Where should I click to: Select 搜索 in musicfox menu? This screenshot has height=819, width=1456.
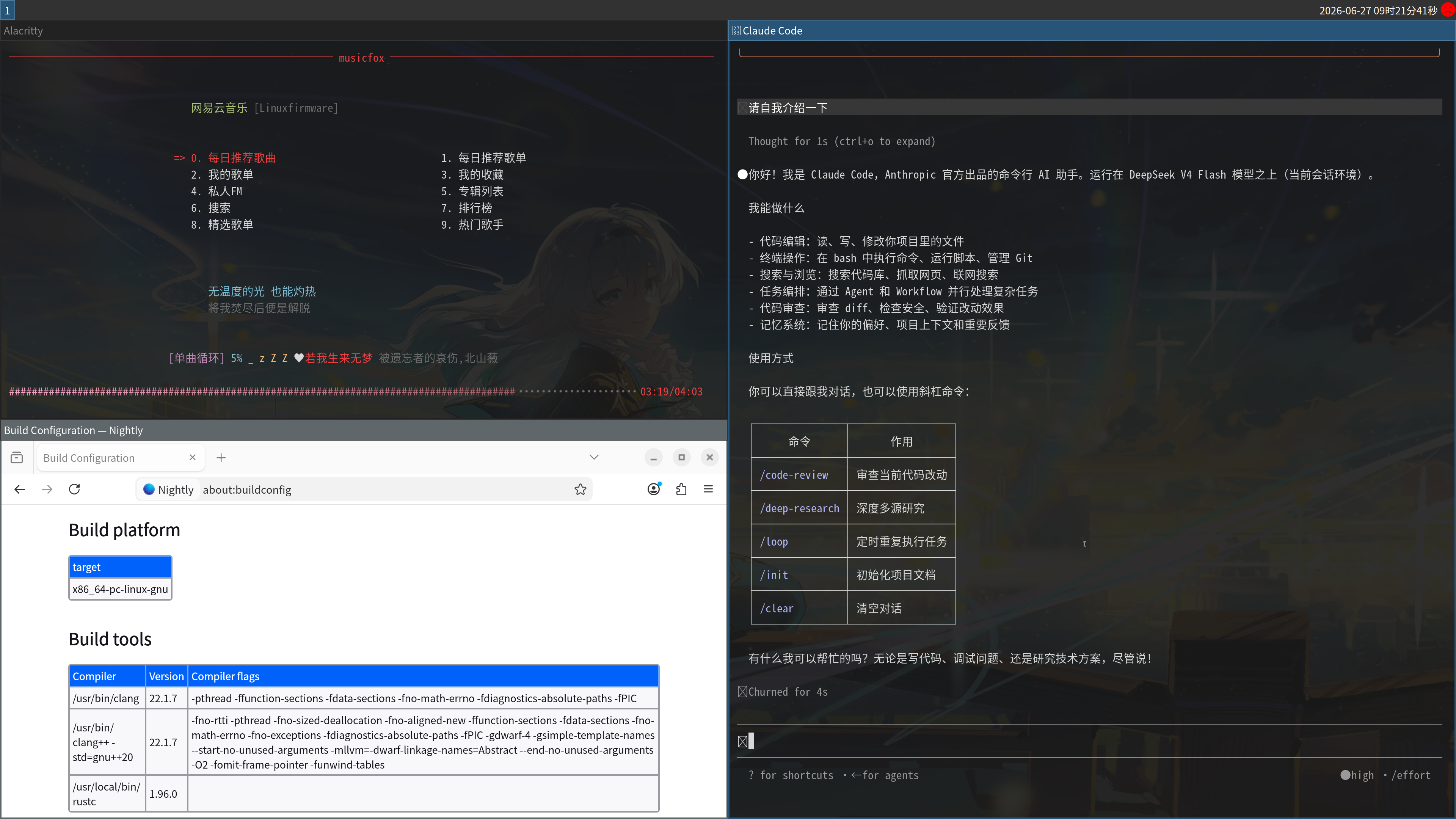pyautogui.click(x=210, y=208)
